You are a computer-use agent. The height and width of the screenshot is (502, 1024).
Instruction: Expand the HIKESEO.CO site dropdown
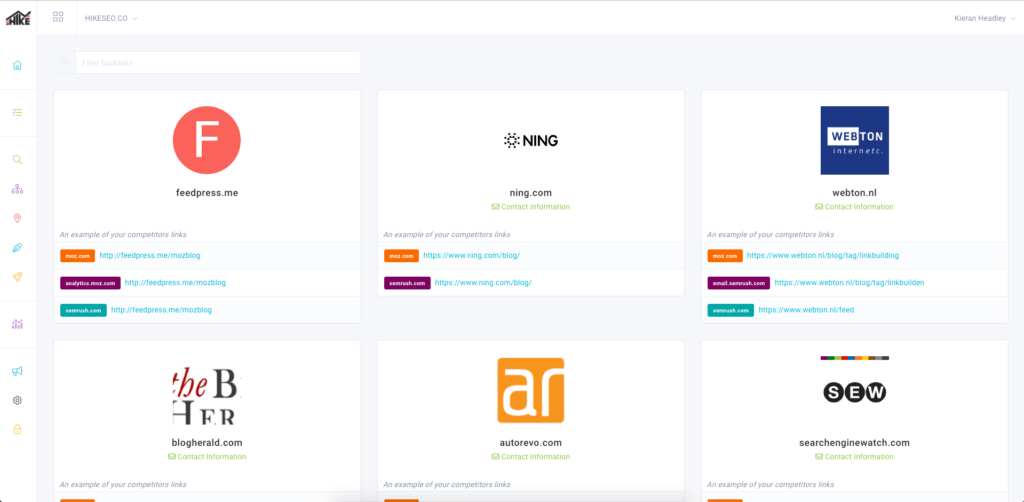coord(111,18)
